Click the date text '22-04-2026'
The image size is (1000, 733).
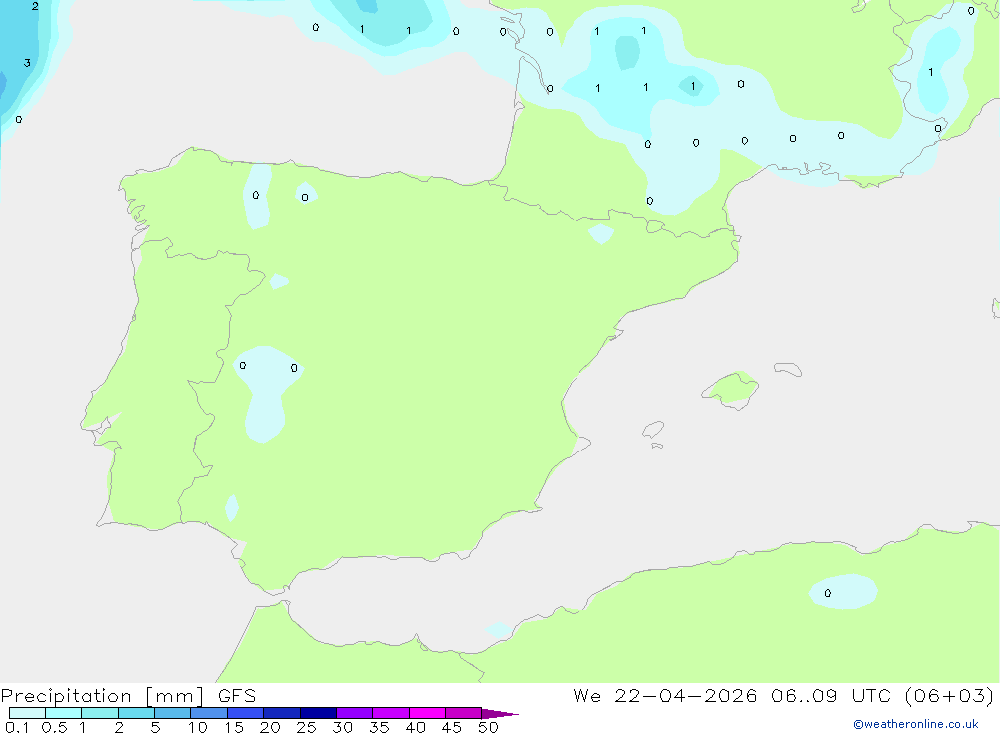pyautogui.click(x=686, y=695)
